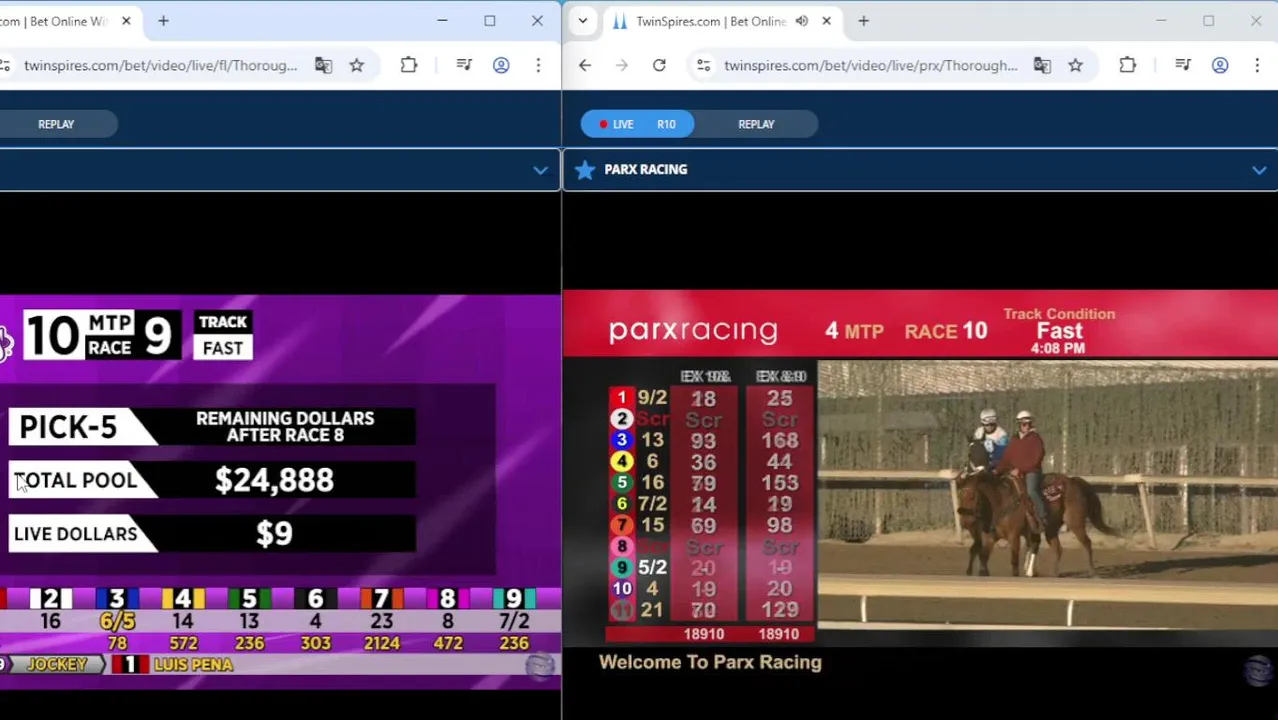Click the right browser address bar URL

click(870, 65)
